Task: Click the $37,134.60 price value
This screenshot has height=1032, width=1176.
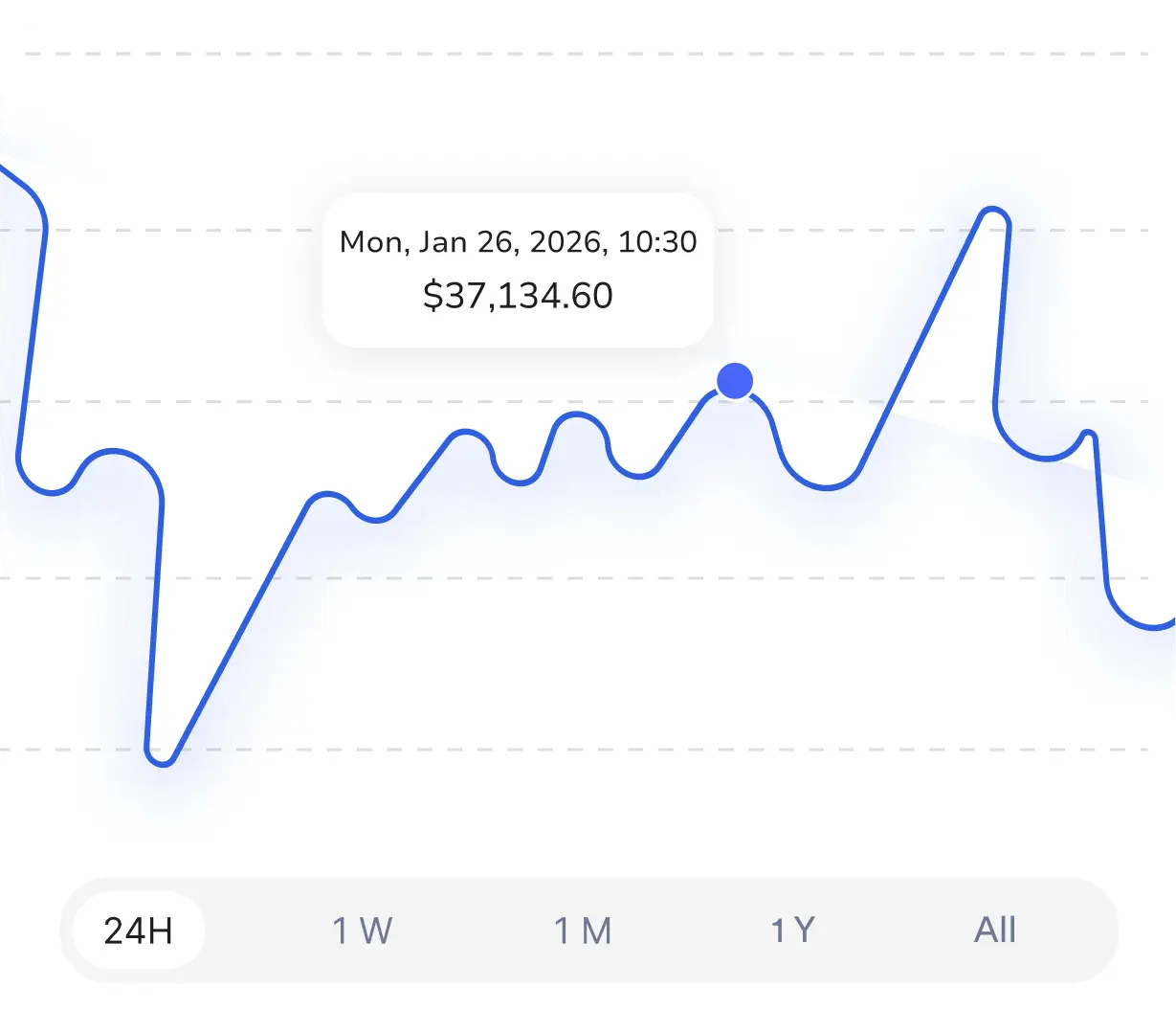Action: [x=519, y=295]
